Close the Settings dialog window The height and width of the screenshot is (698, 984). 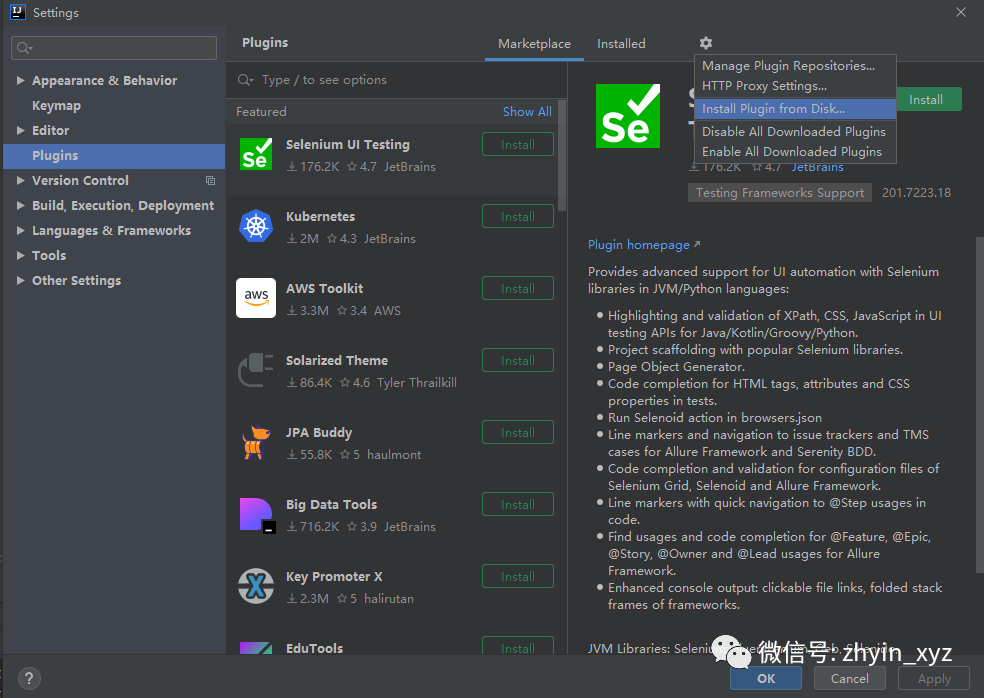(x=961, y=13)
